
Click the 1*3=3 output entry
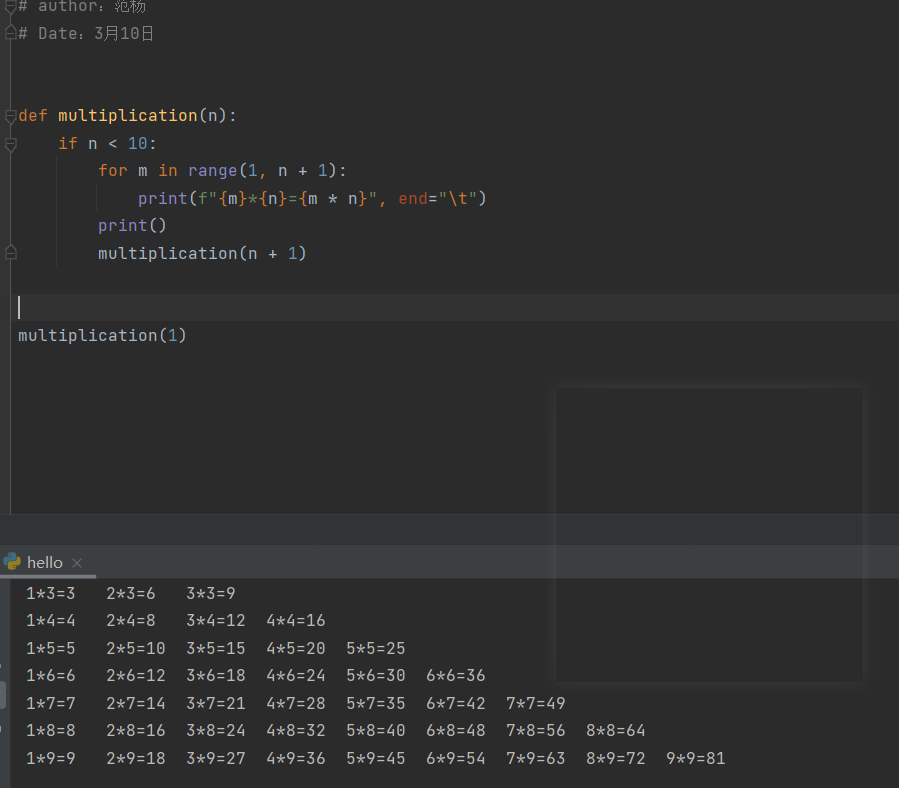(51, 593)
